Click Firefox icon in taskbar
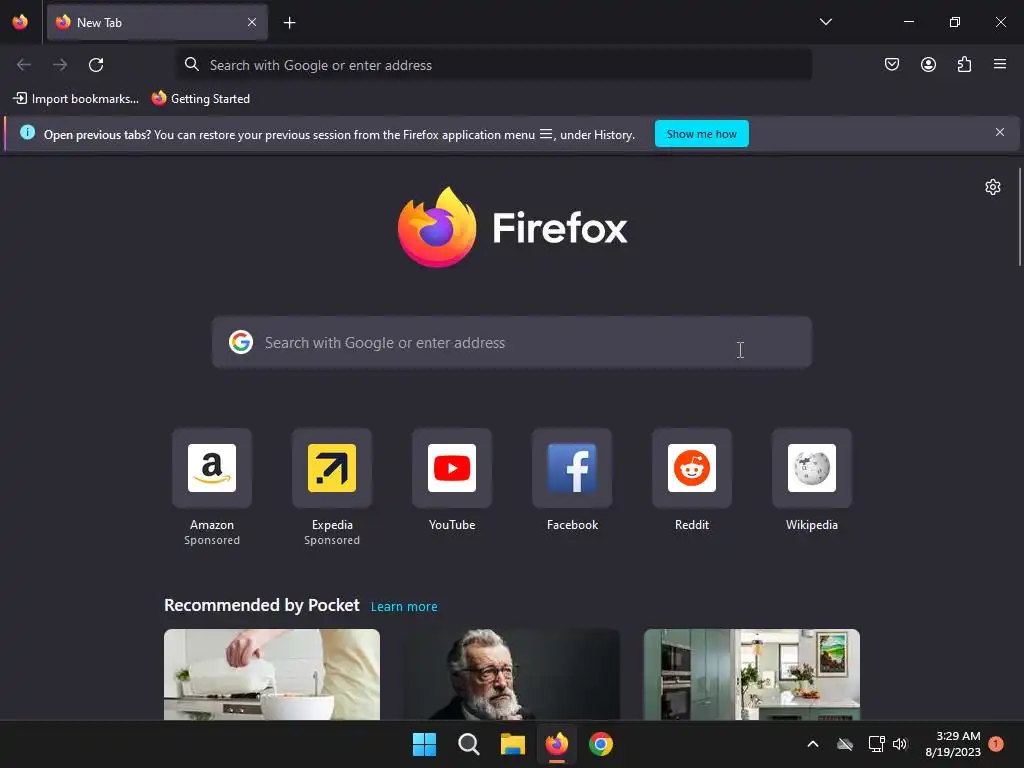Viewport: 1024px width, 768px height. tap(556, 744)
